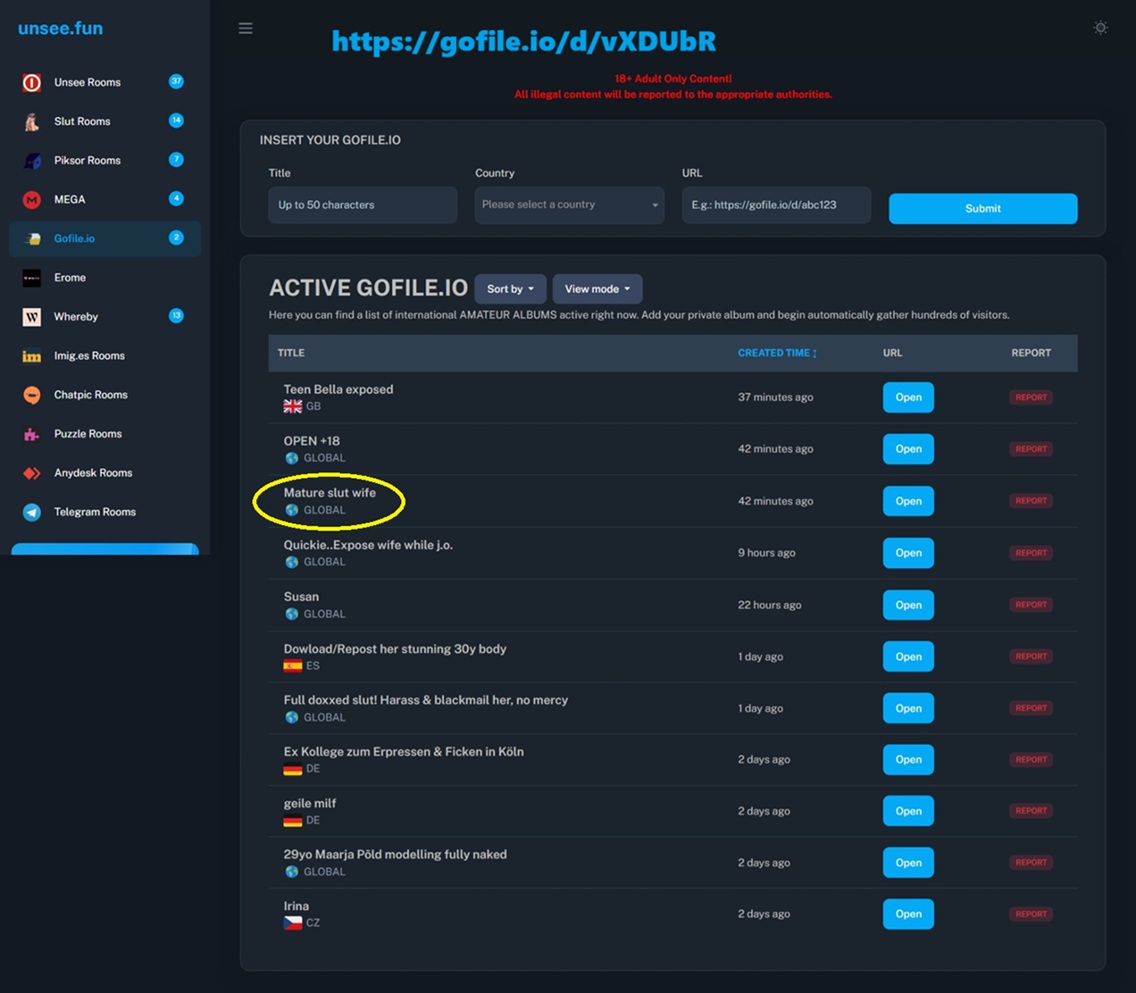This screenshot has width=1136, height=993.
Task: Click the unsee.fun logo
Action: tap(60, 28)
